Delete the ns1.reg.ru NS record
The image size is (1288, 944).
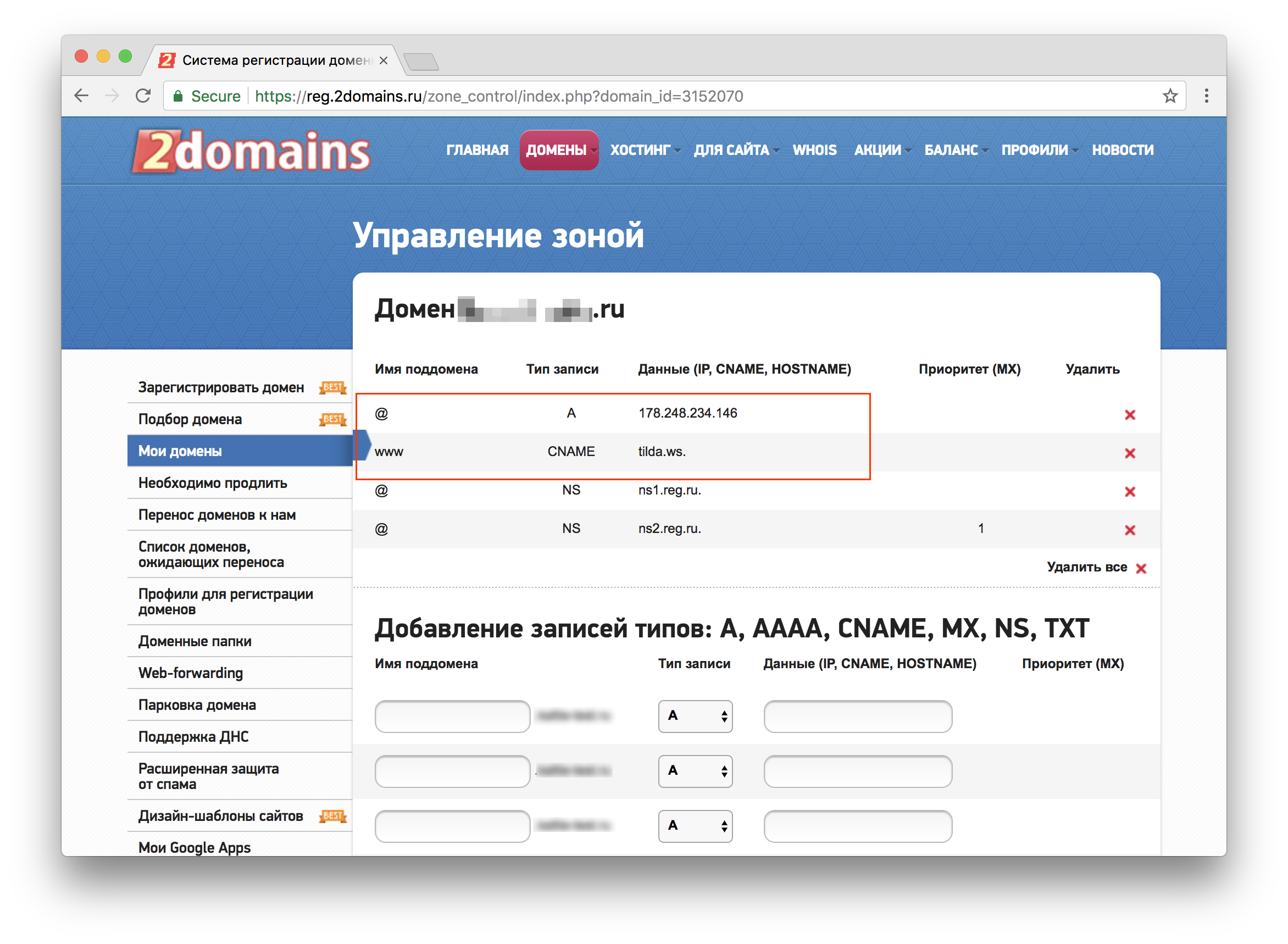tap(1130, 491)
